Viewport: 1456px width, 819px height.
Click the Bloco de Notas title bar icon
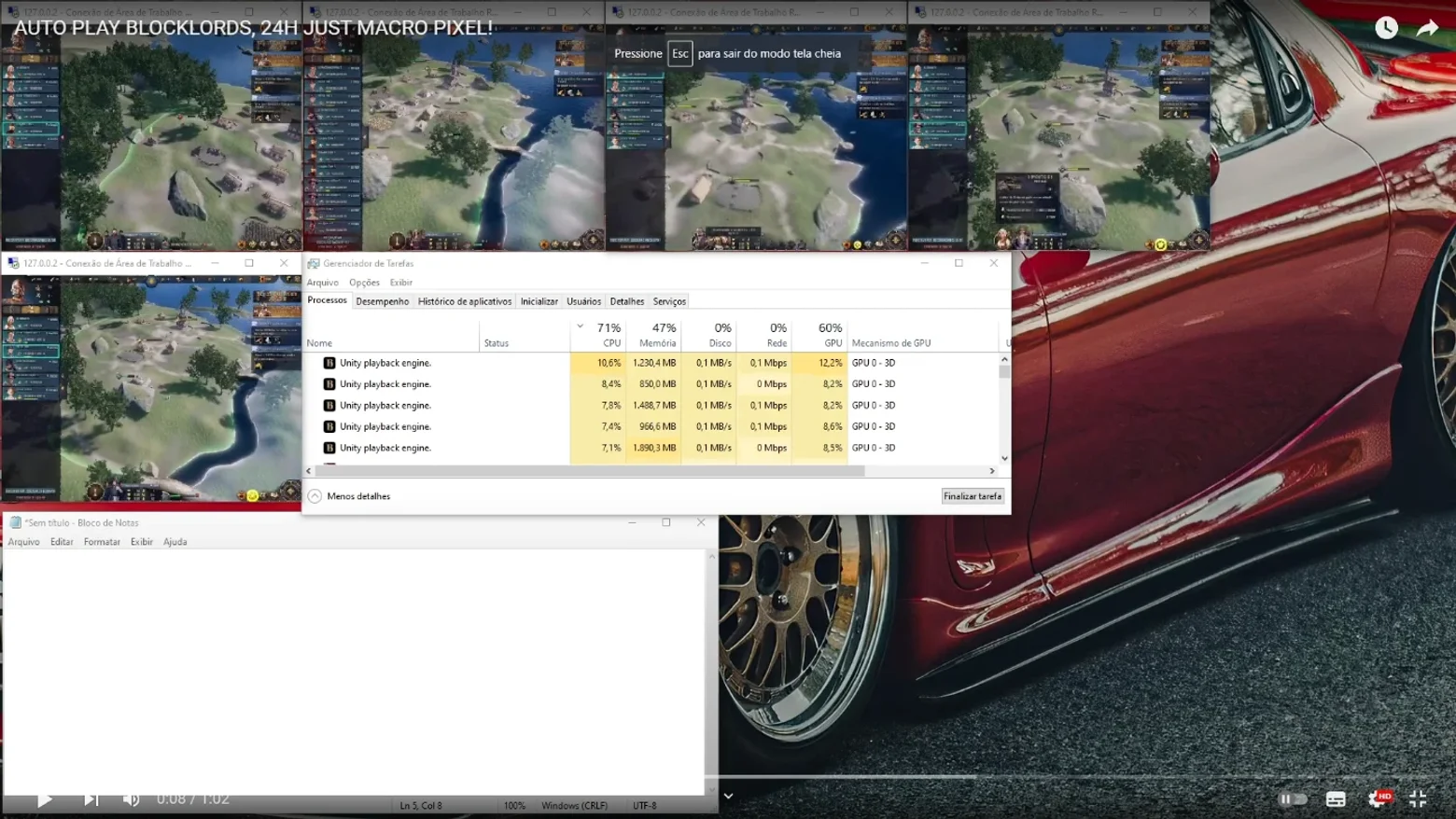[15, 522]
